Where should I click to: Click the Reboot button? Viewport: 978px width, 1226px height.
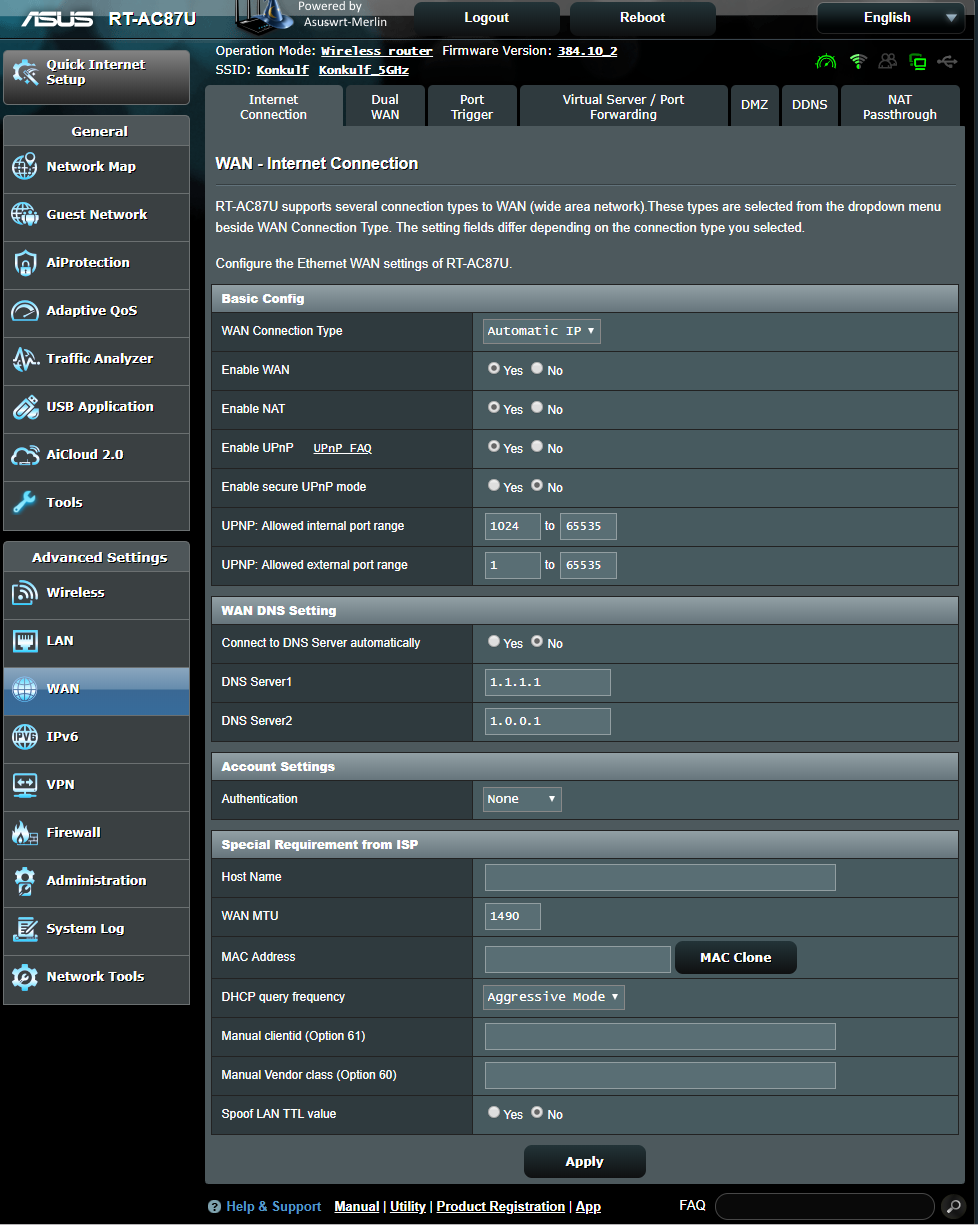tap(643, 18)
